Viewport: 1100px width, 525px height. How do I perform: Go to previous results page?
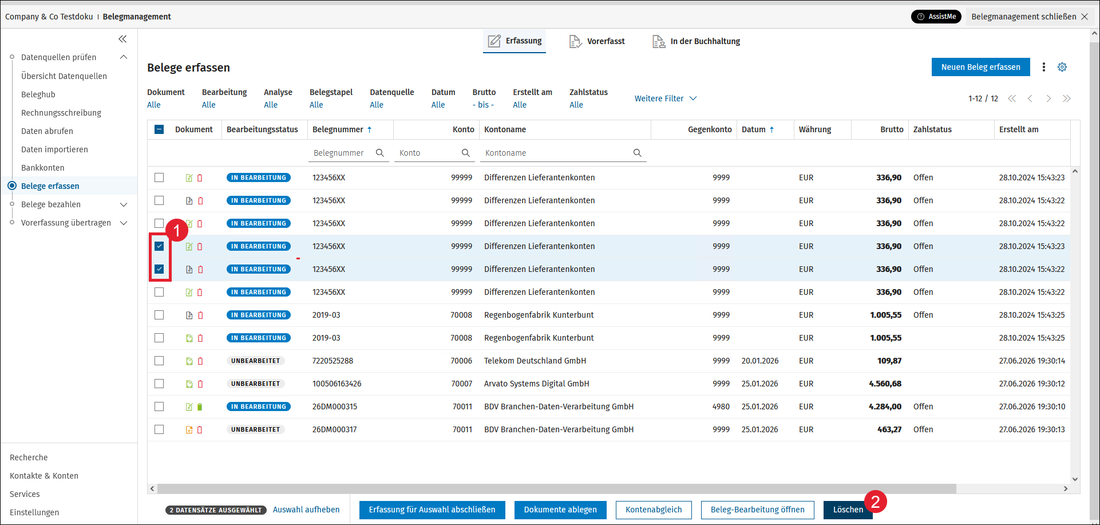coord(1030,98)
